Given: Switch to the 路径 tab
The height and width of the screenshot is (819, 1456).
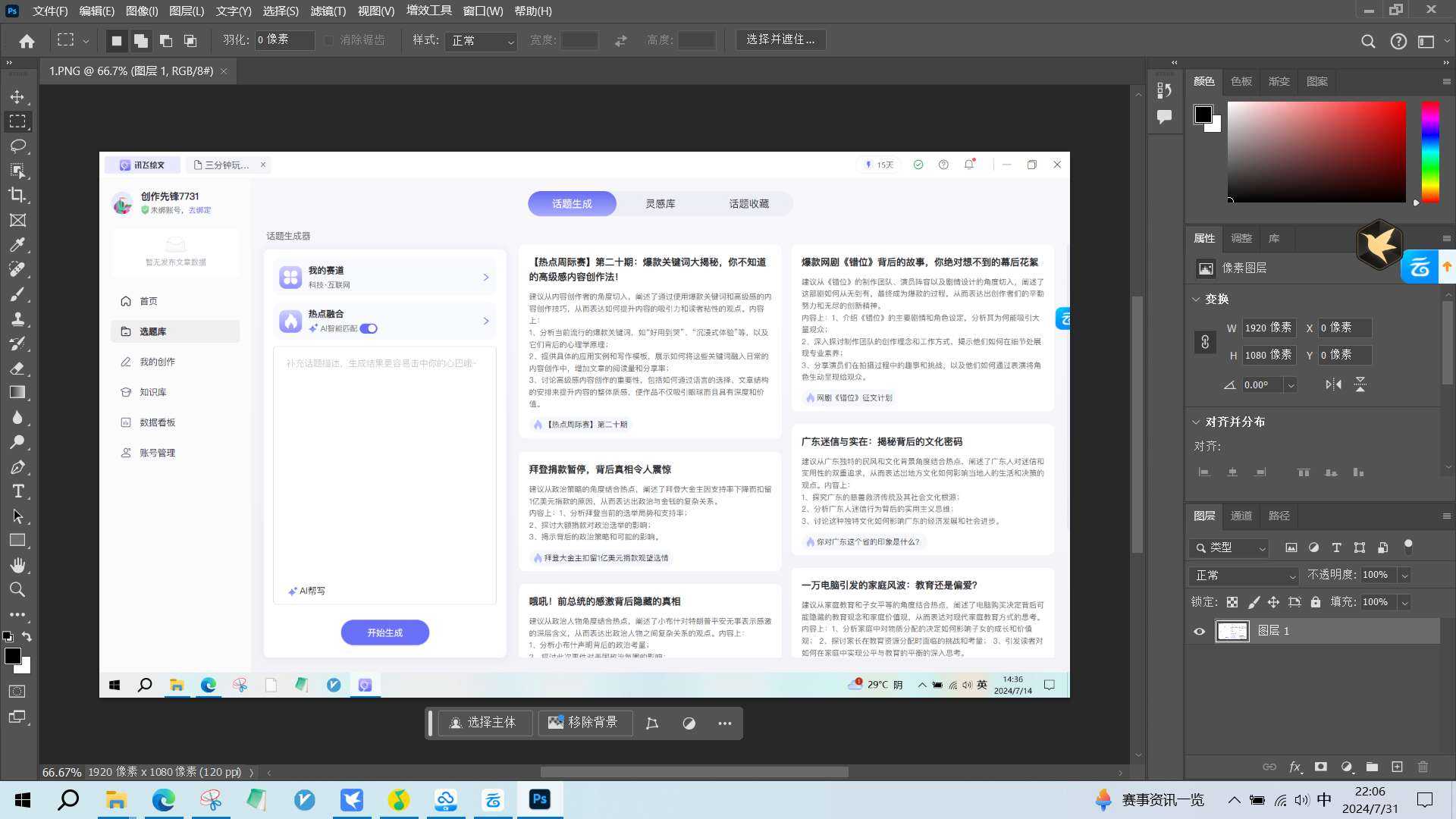Looking at the screenshot, I should [1279, 516].
